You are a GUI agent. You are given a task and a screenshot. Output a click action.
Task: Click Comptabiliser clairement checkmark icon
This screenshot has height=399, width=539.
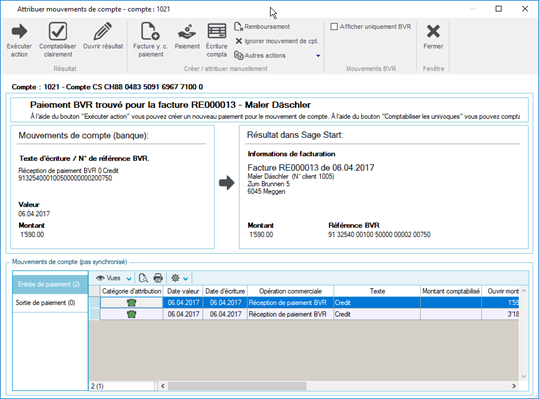click(x=58, y=32)
